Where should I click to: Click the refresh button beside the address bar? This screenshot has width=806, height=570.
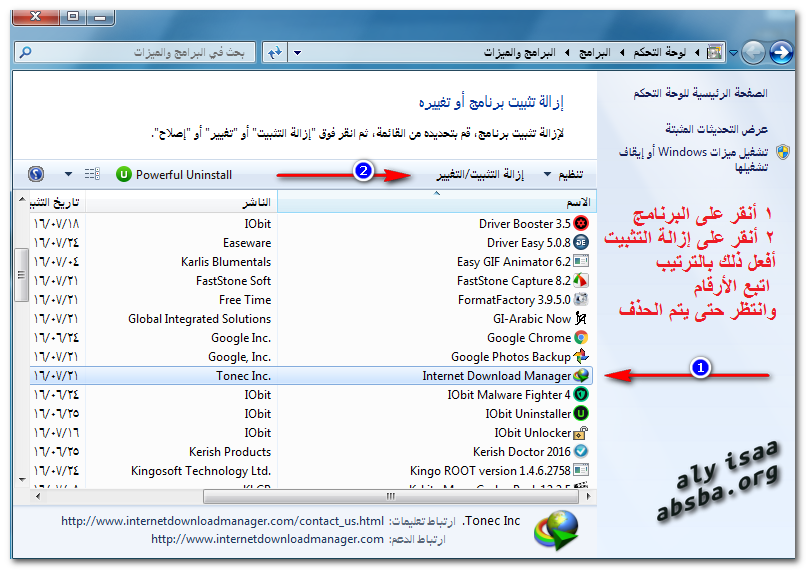(274, 51)
